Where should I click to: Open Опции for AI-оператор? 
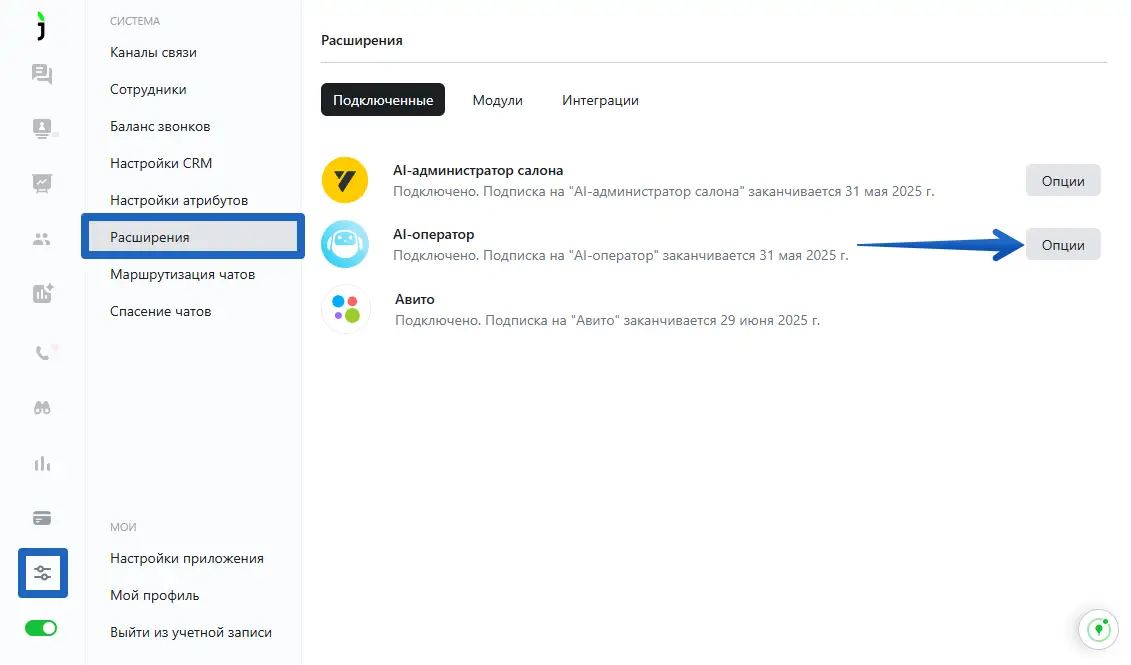tap(1063, 245)
